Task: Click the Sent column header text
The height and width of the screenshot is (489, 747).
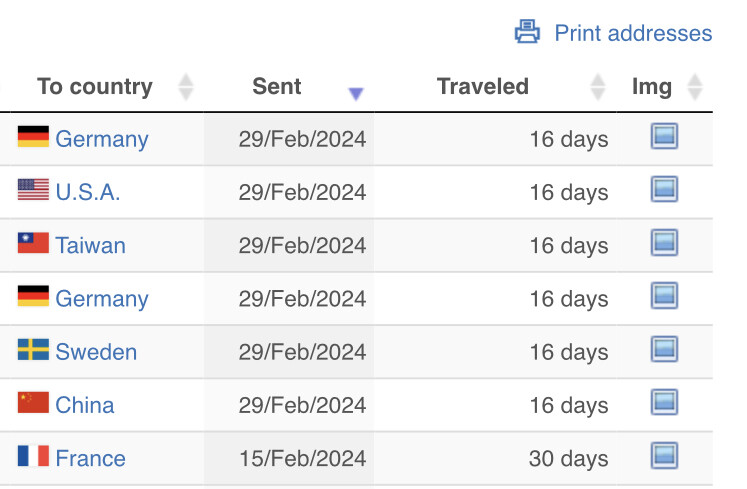Action: tap(277, 87)
